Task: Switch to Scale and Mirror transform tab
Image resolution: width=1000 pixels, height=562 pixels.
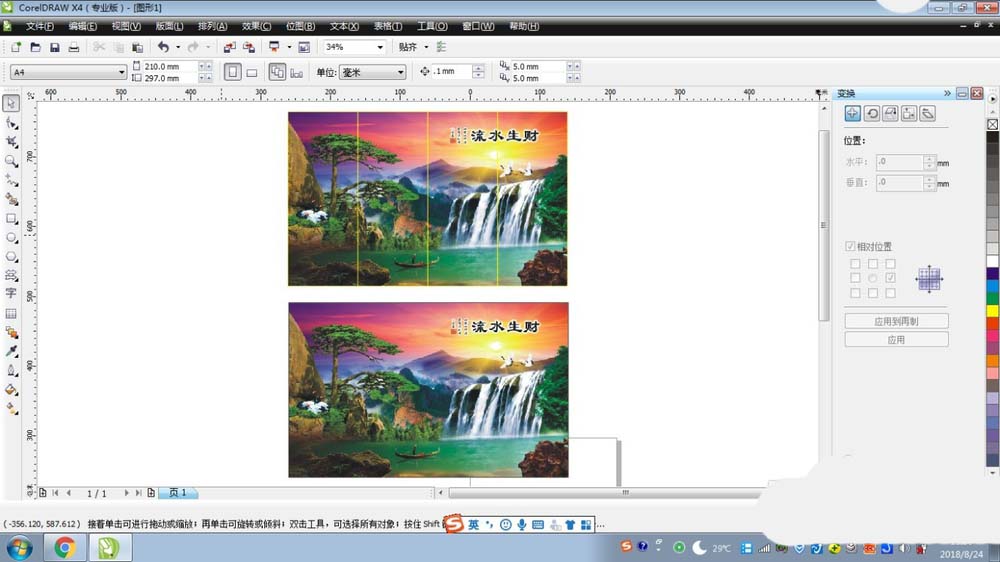Action: coord(890,114)
